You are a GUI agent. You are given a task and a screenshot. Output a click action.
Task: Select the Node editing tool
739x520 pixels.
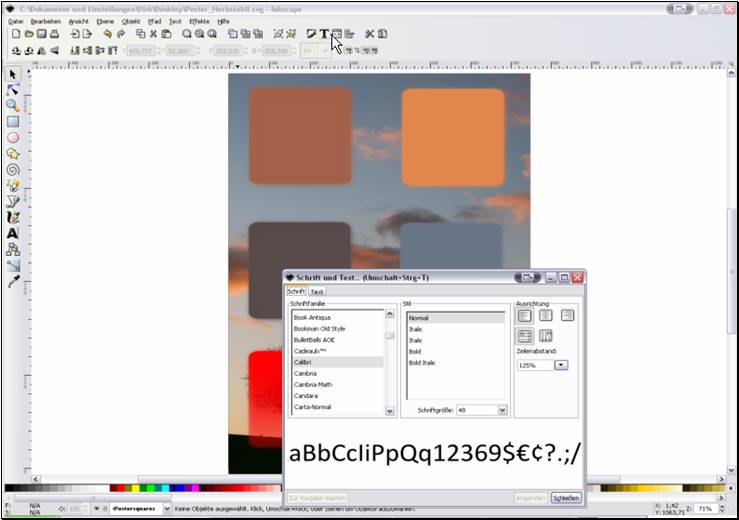click(13, 90)
